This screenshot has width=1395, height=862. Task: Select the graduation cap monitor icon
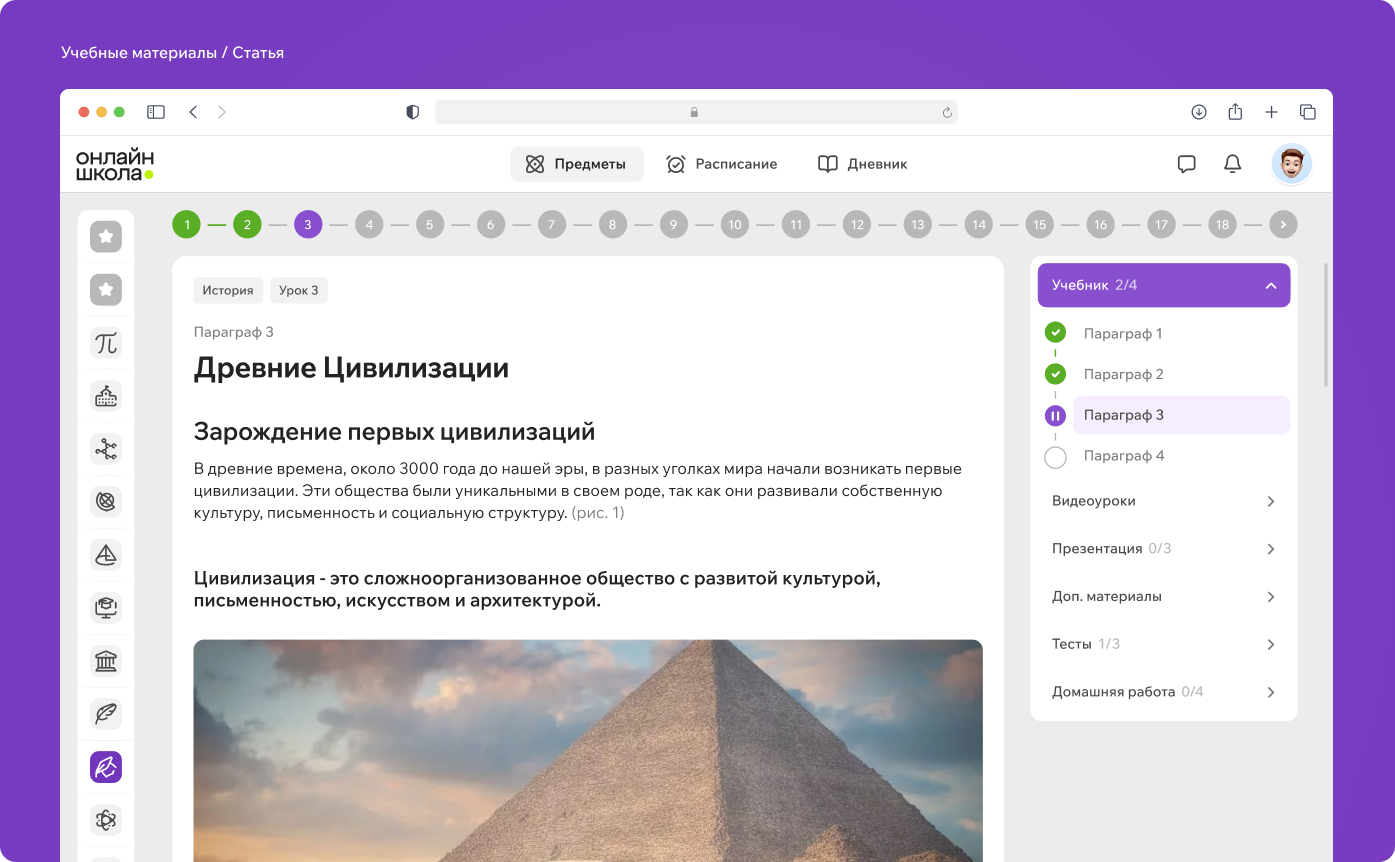[x=105, y=607]
